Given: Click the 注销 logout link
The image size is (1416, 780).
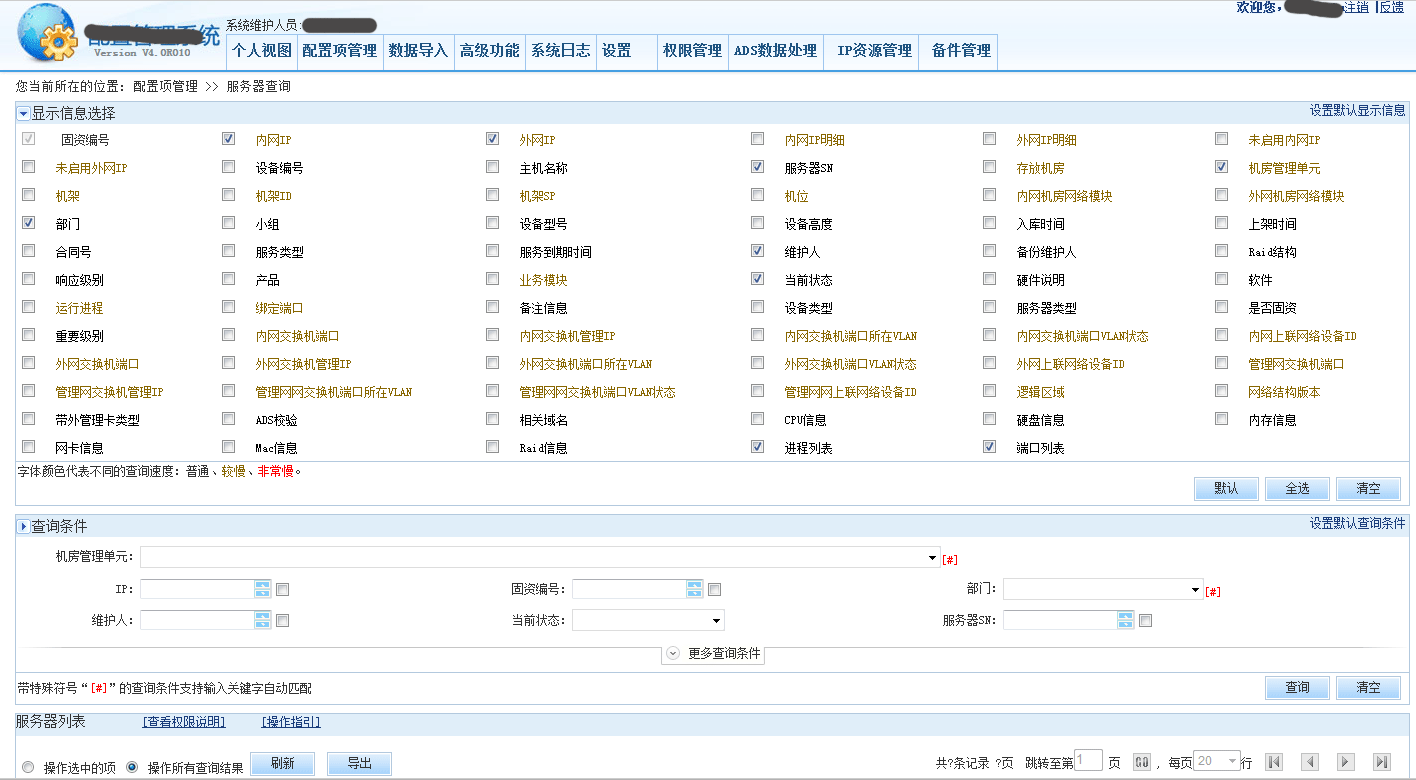Looking at the screenshot, I should pyautogui.click(x=1356, y=7).
